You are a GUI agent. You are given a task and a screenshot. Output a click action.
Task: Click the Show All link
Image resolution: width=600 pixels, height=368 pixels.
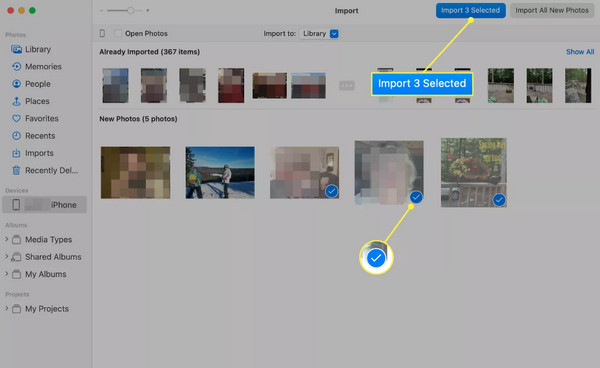click(x=580, y=52)
